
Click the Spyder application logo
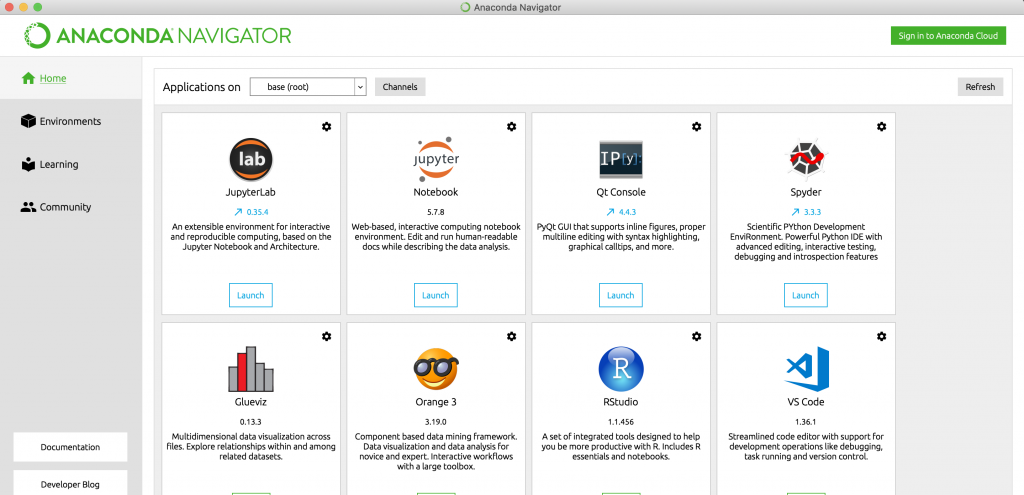click(805, 159)
